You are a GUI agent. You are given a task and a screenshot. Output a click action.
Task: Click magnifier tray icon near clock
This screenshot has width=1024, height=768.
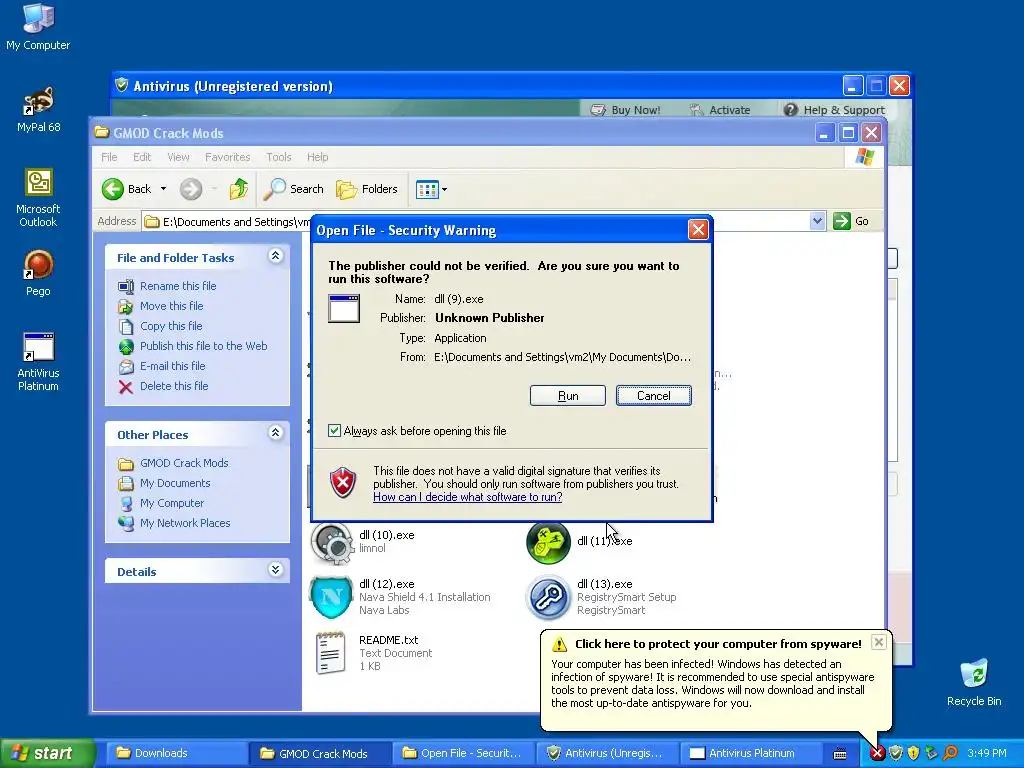(x=950, y=754)
